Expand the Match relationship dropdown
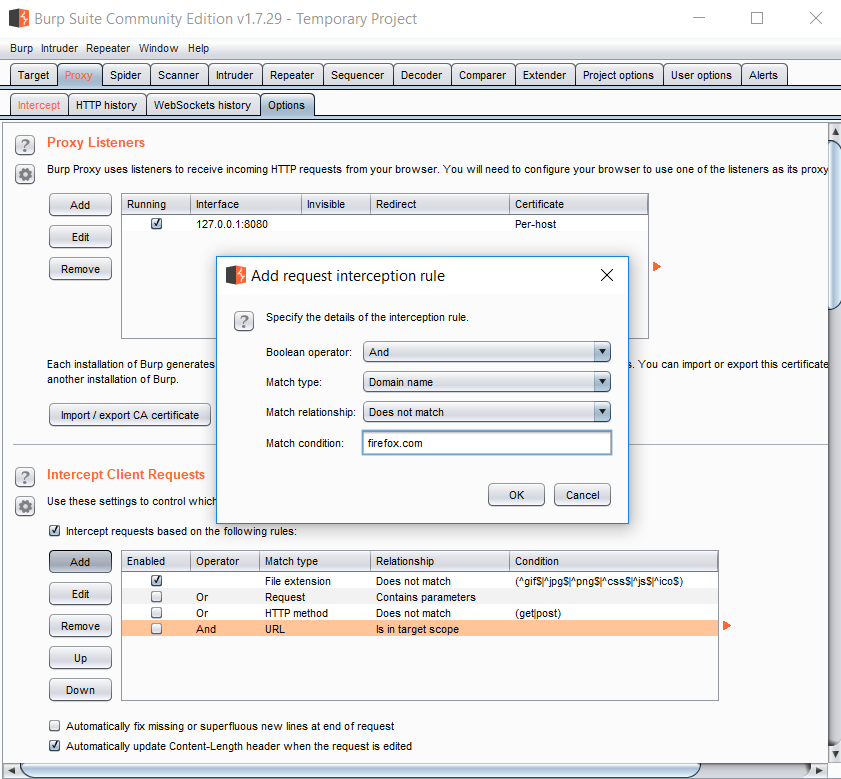 point(601,412)
